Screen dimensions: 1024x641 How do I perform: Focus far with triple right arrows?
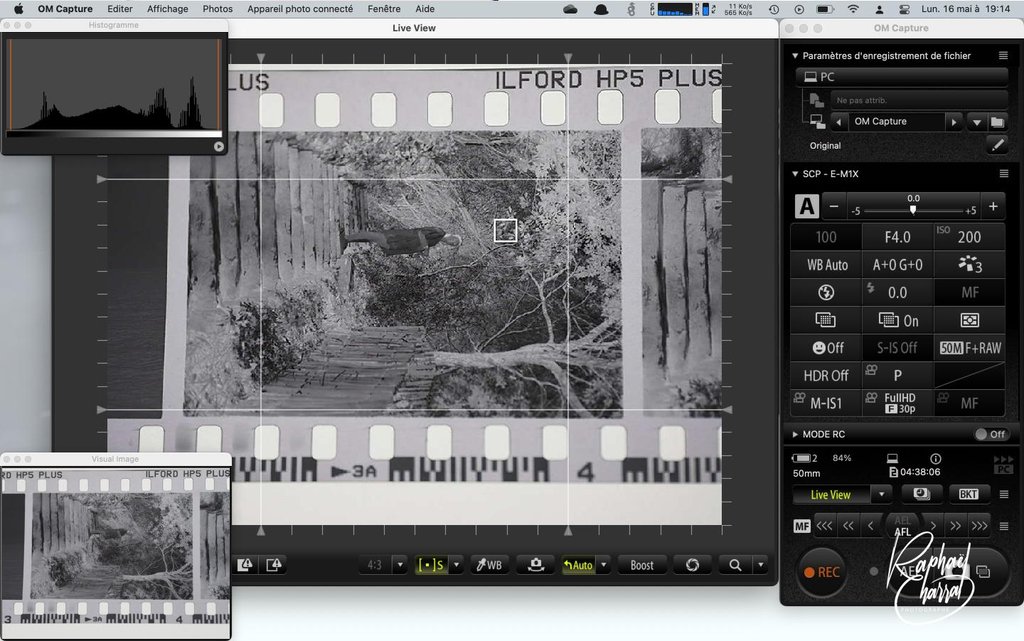click(980, 526)
